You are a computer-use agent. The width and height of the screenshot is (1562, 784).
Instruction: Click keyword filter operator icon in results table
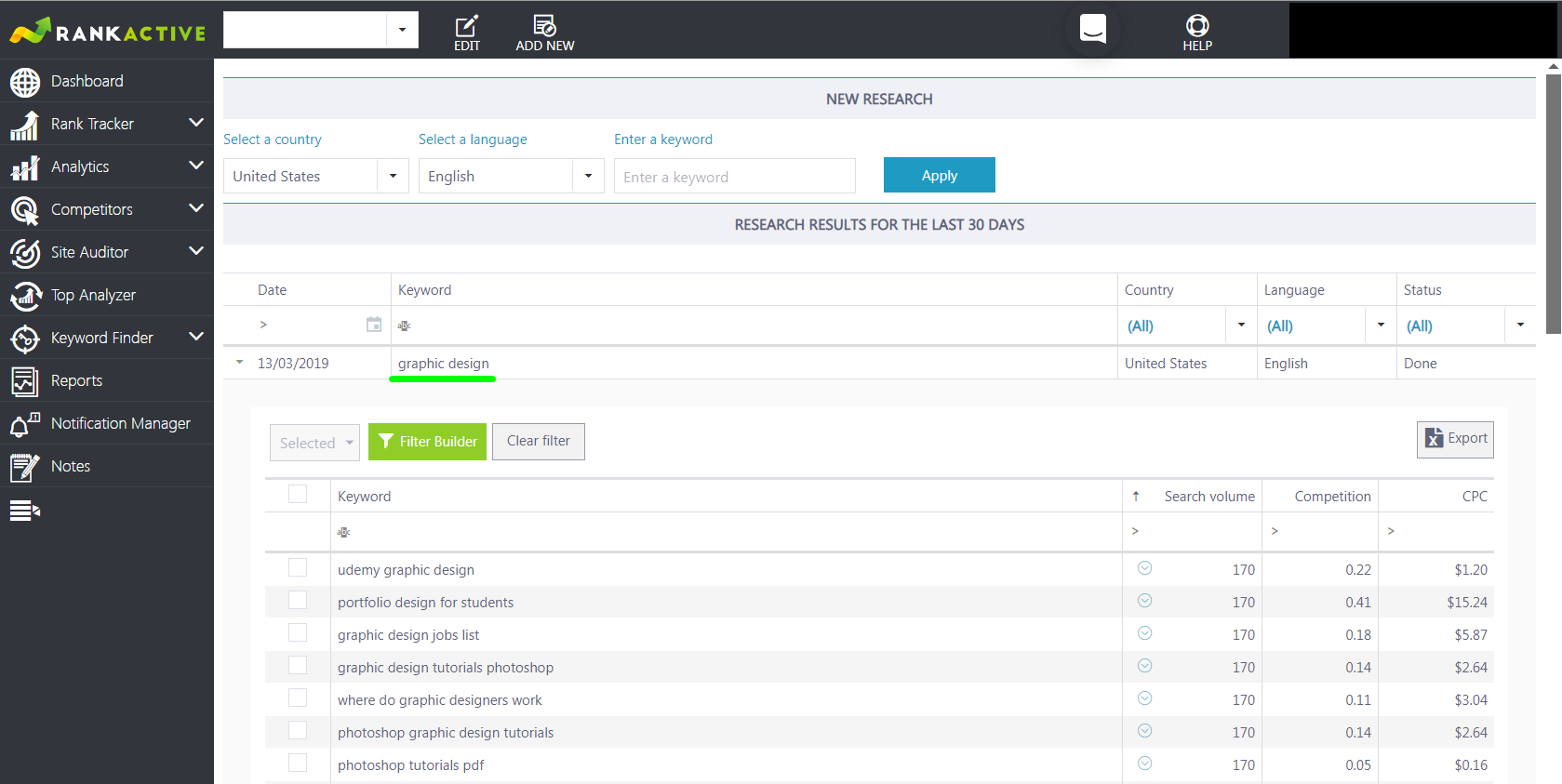tap(343, 532)
